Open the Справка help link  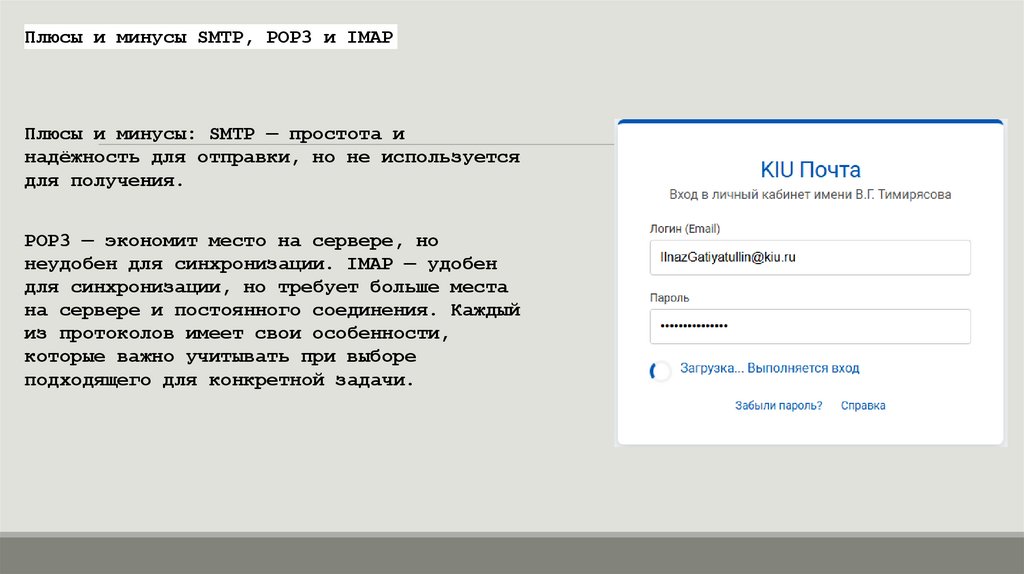[x=863, y=406]
